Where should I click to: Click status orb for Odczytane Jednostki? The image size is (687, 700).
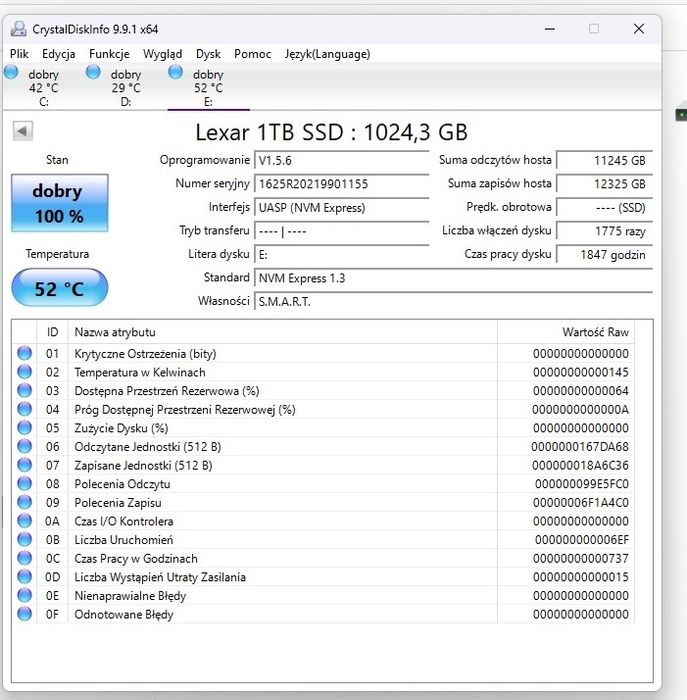tap(25, 446)
